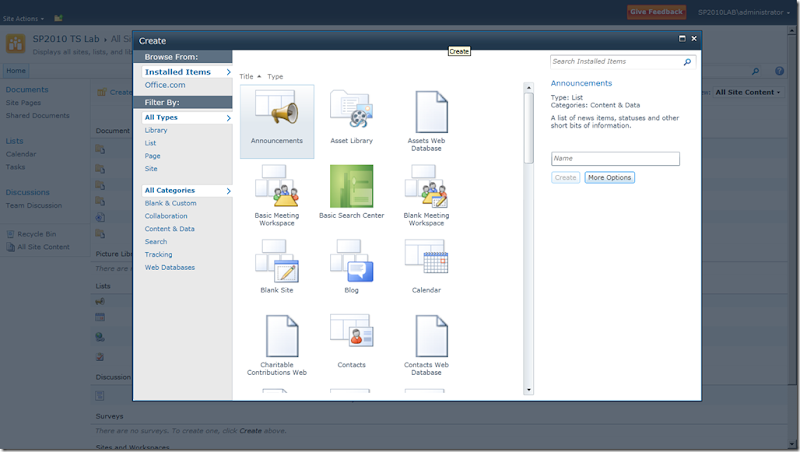Select the Basic Meeting Workspace icon
800x452 pixels.
[277, 186]
